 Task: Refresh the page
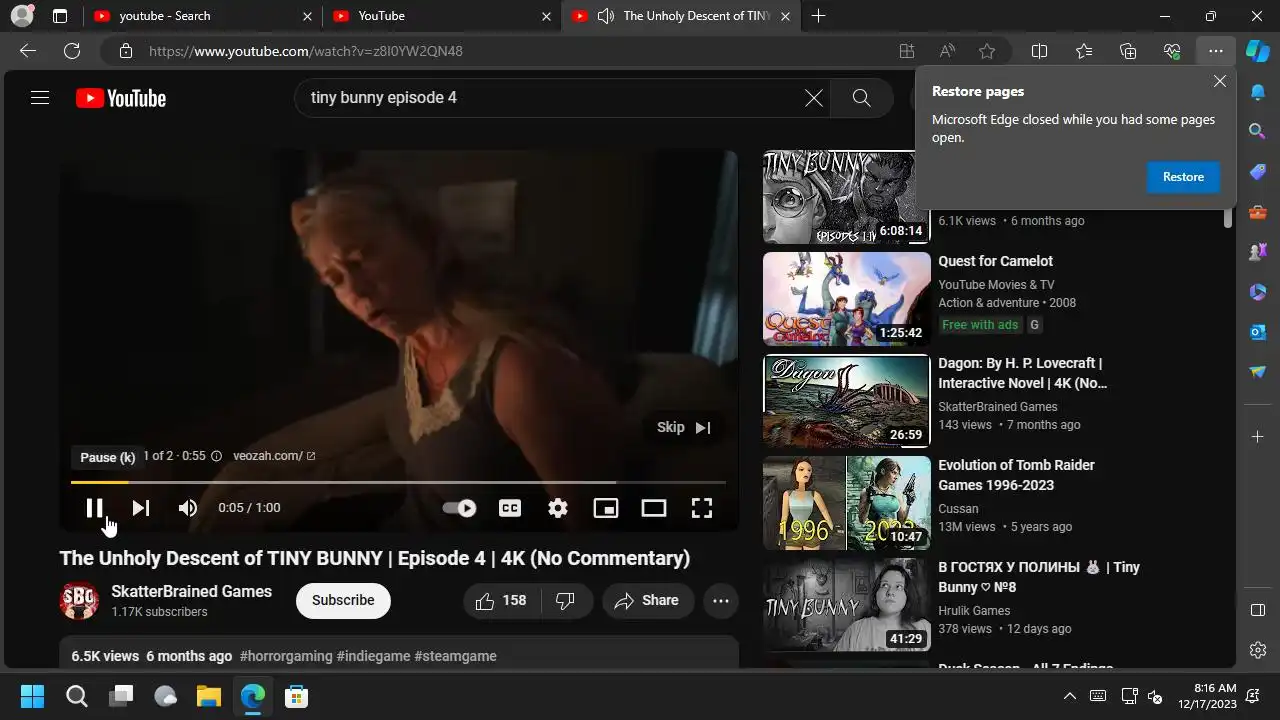point(72,51)
